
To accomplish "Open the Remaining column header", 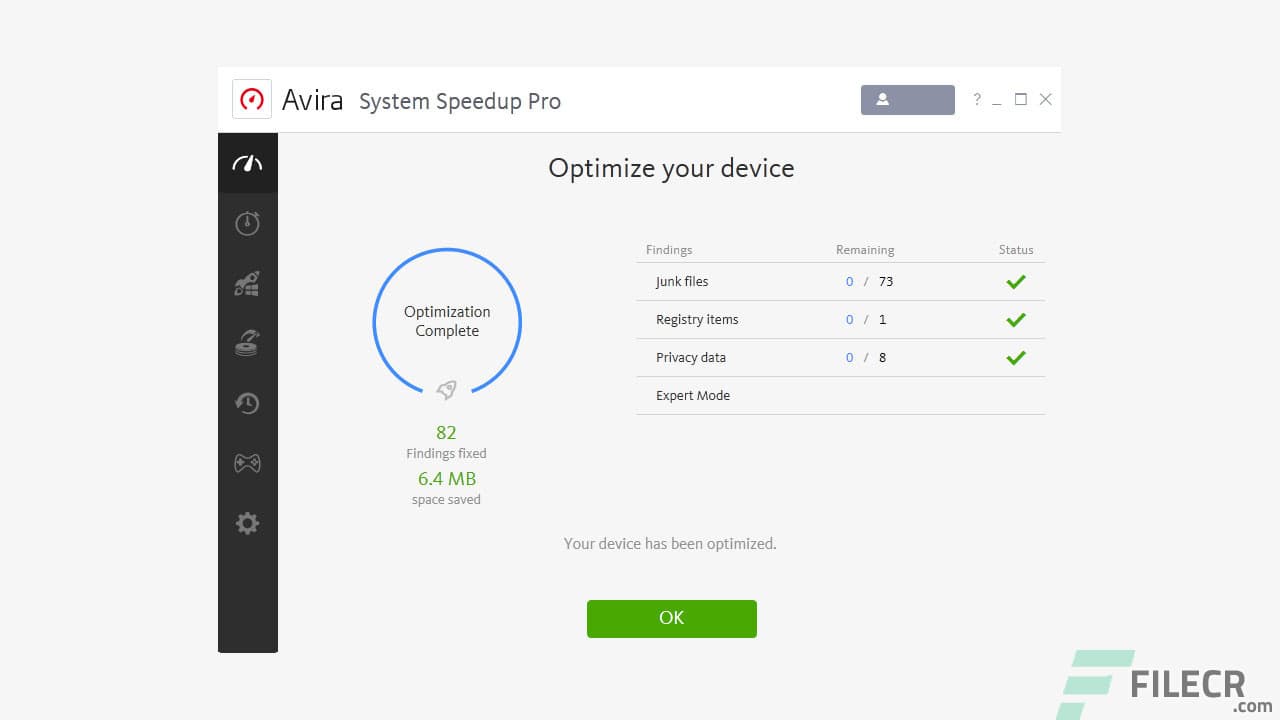I will [x=864, y=249].
